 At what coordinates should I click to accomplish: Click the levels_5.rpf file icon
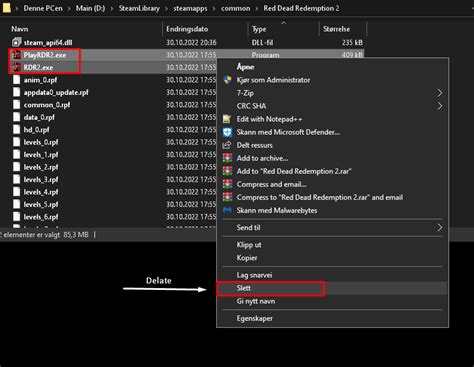[x=16, y=204]
